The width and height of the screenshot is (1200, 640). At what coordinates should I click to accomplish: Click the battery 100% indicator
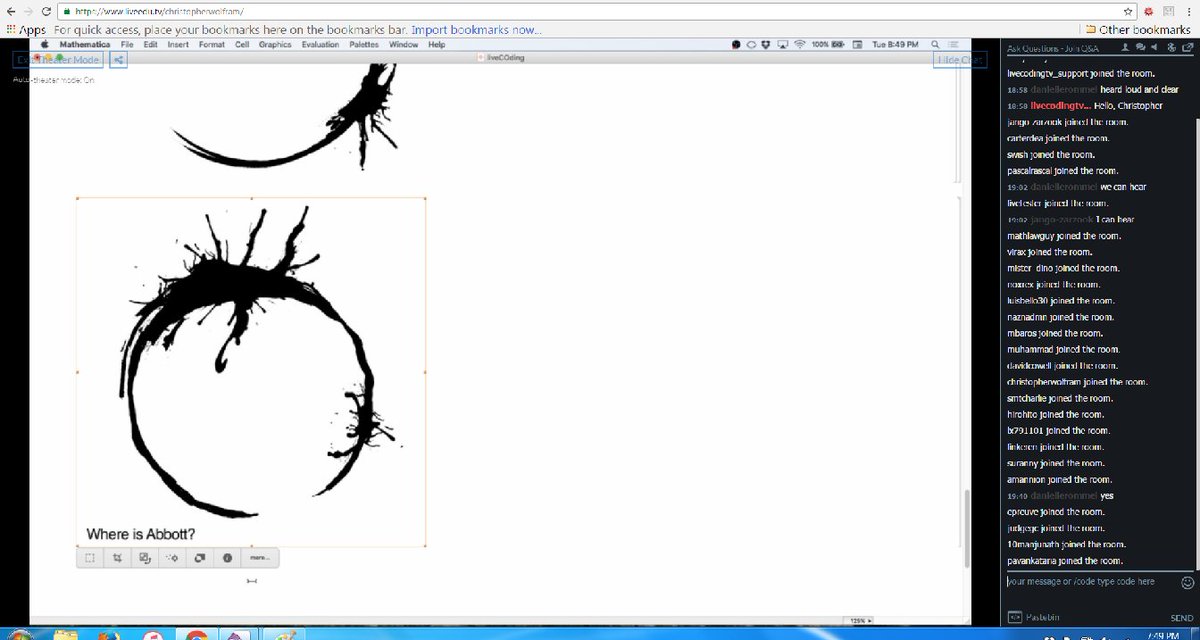coord(829,45)
